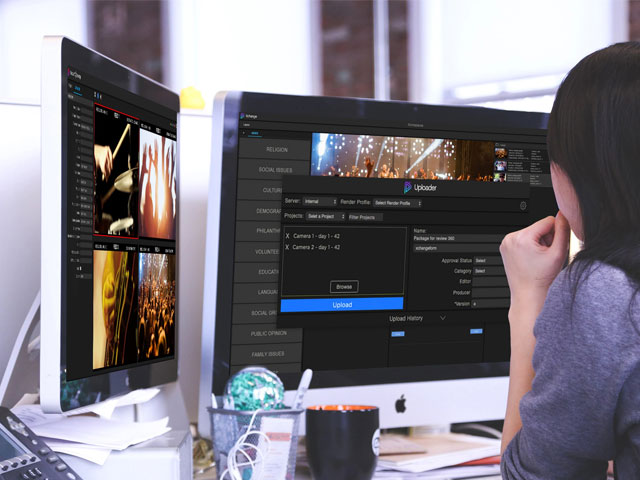The image size is (640, 480).
Task: Click the drummer clip's monitor icon
Action: [x=117, y=115]
